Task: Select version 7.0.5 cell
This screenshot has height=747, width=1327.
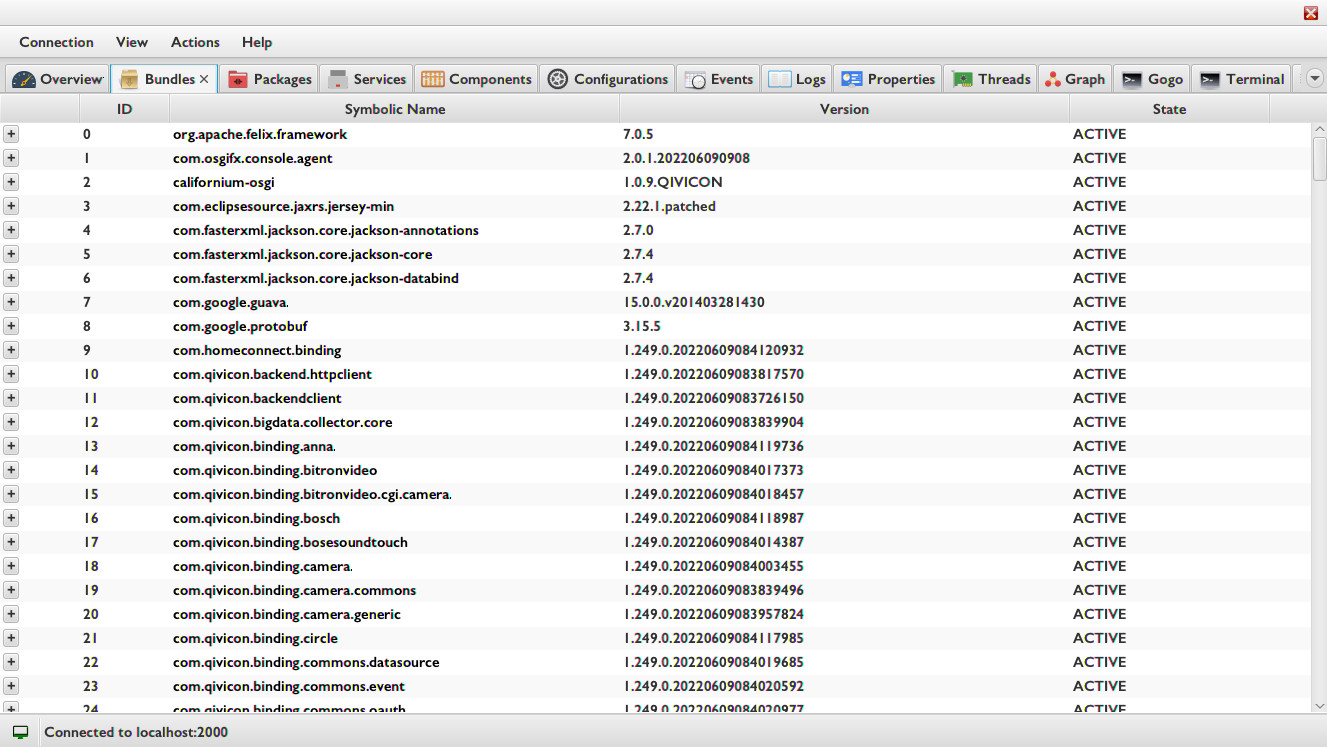Action: point(638,134)
